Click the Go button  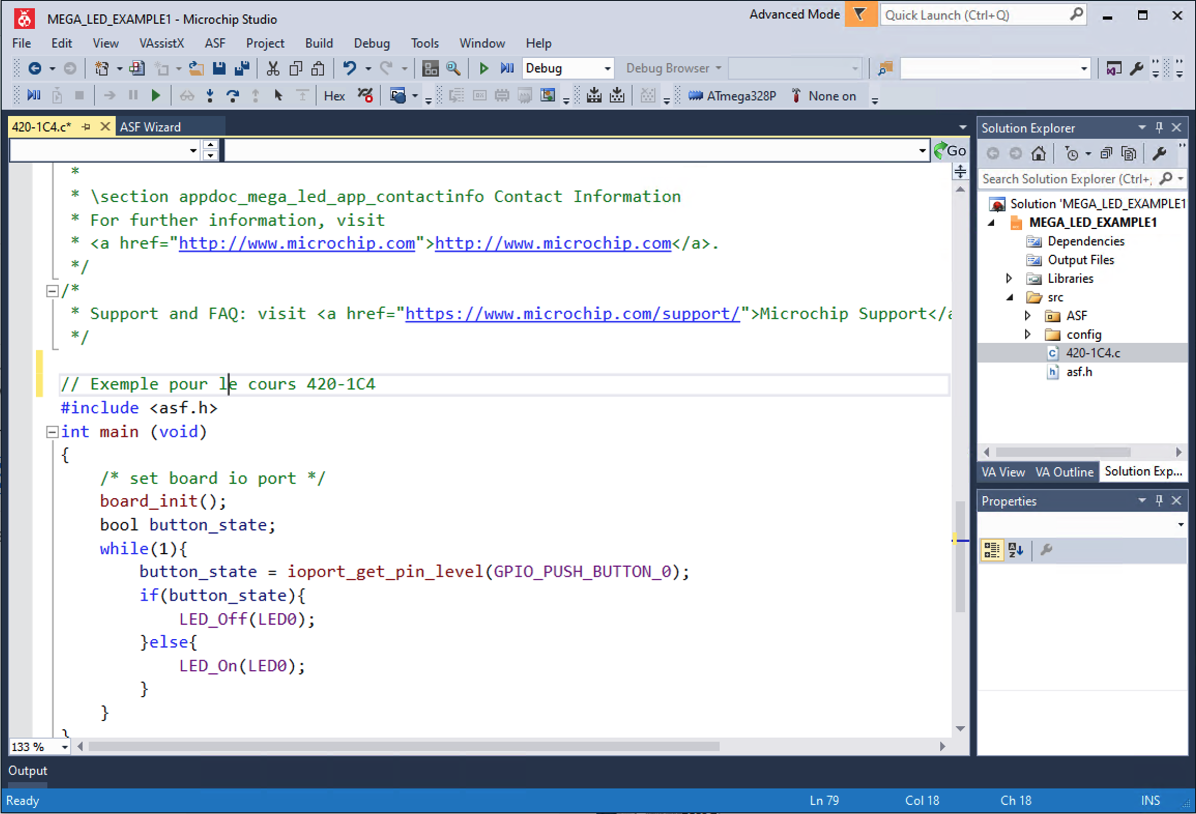click(950, 150)
